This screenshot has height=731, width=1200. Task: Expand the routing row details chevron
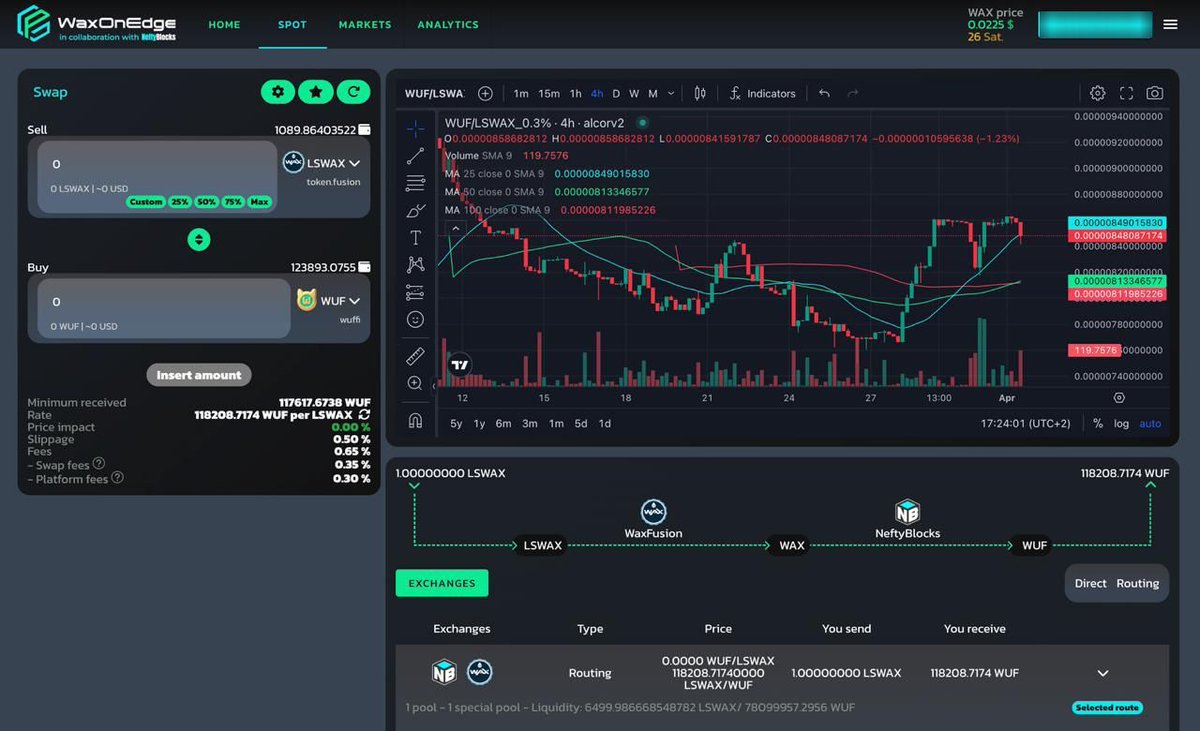[1103, 673]
